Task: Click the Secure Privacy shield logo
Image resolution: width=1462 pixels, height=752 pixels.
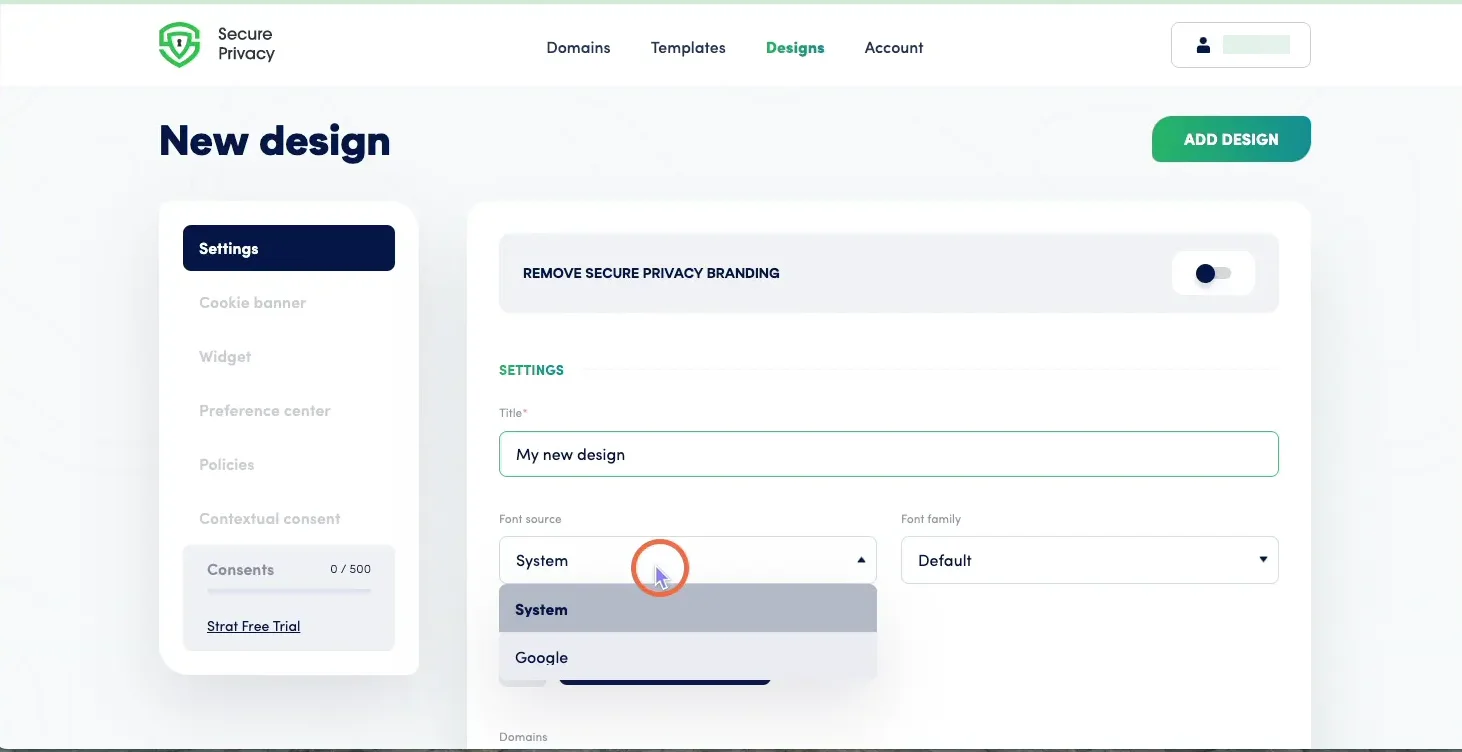Action: pos(179,44)
